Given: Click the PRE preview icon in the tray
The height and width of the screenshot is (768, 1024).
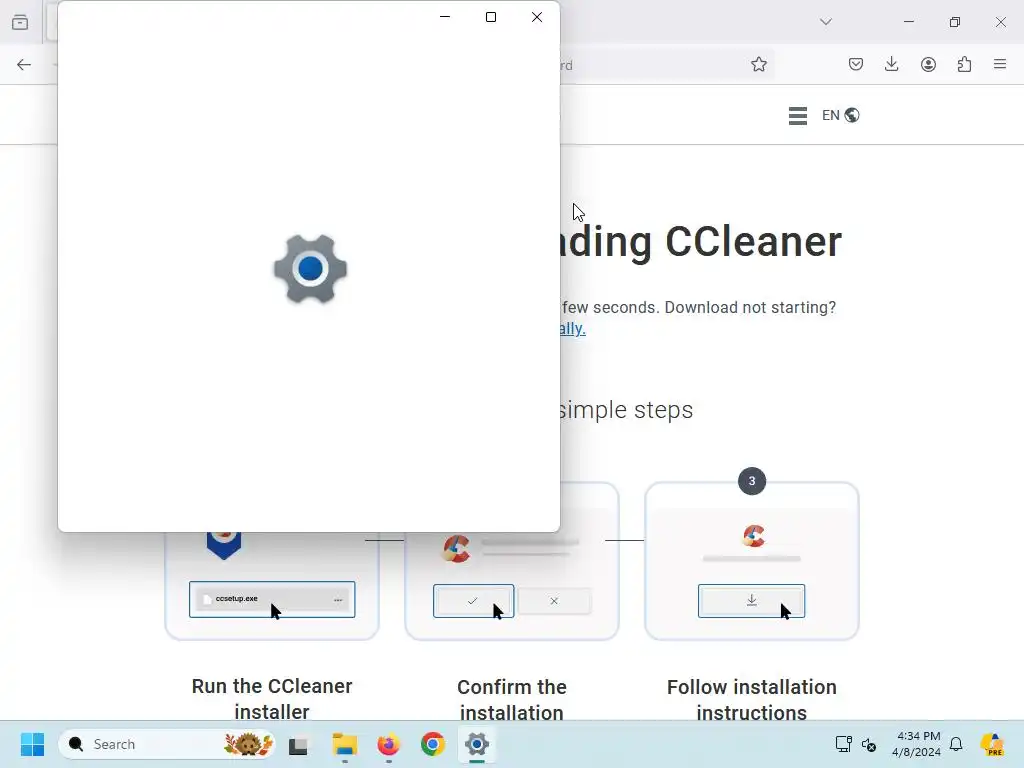Looking at the screenshot, I should pos(992,744).
